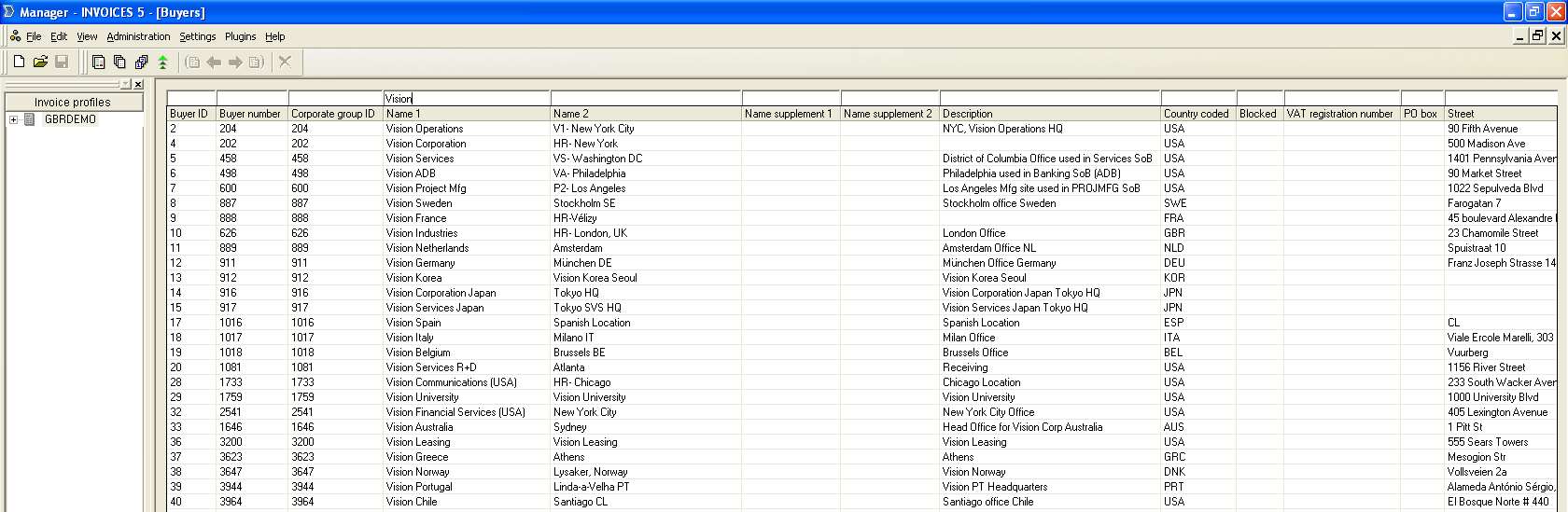Viewport: 1568px width, 512px height.
Task: Restore the inner Buyers child window
Action: (1537, 35)
